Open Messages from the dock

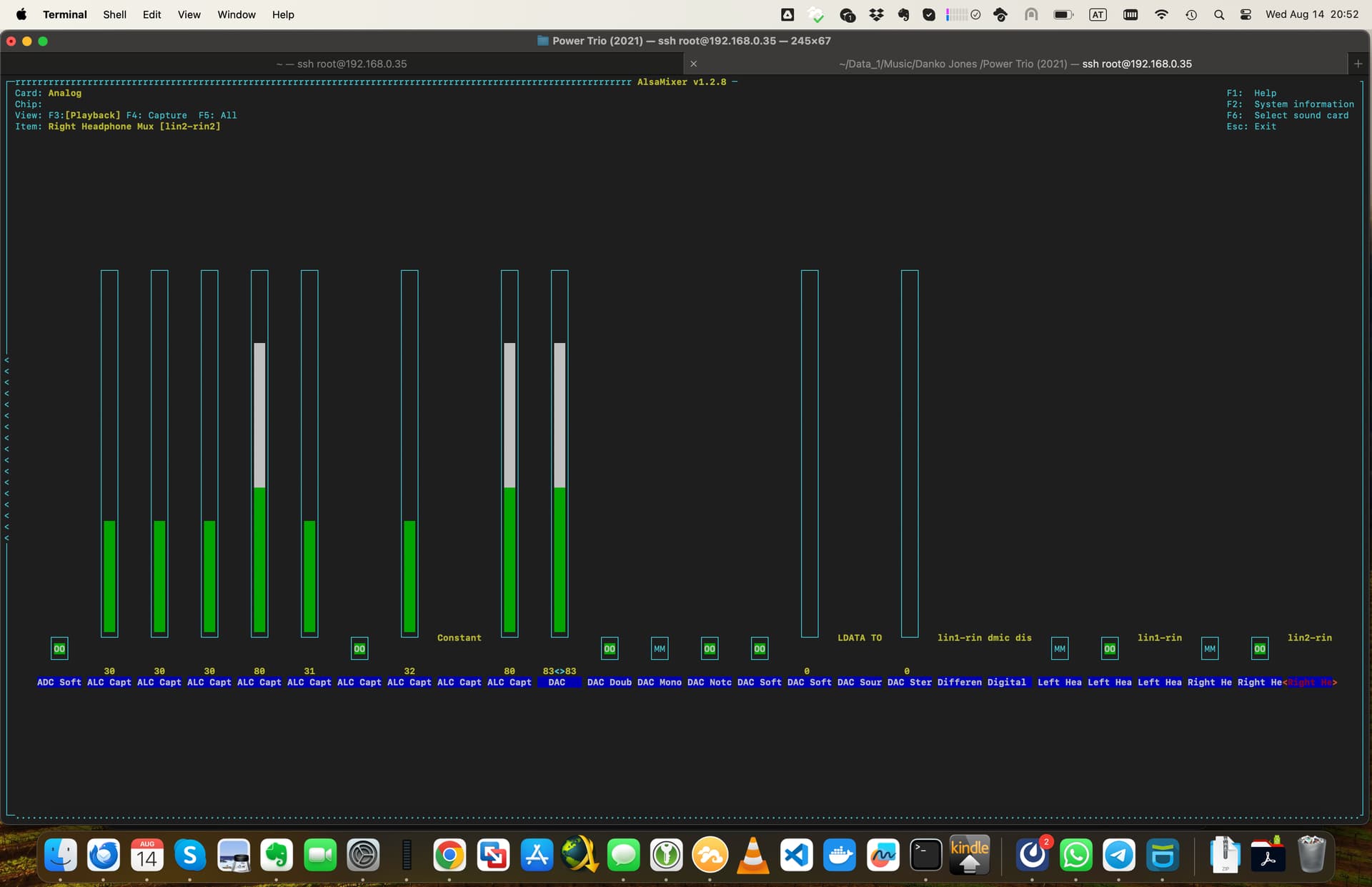(623, 854)
